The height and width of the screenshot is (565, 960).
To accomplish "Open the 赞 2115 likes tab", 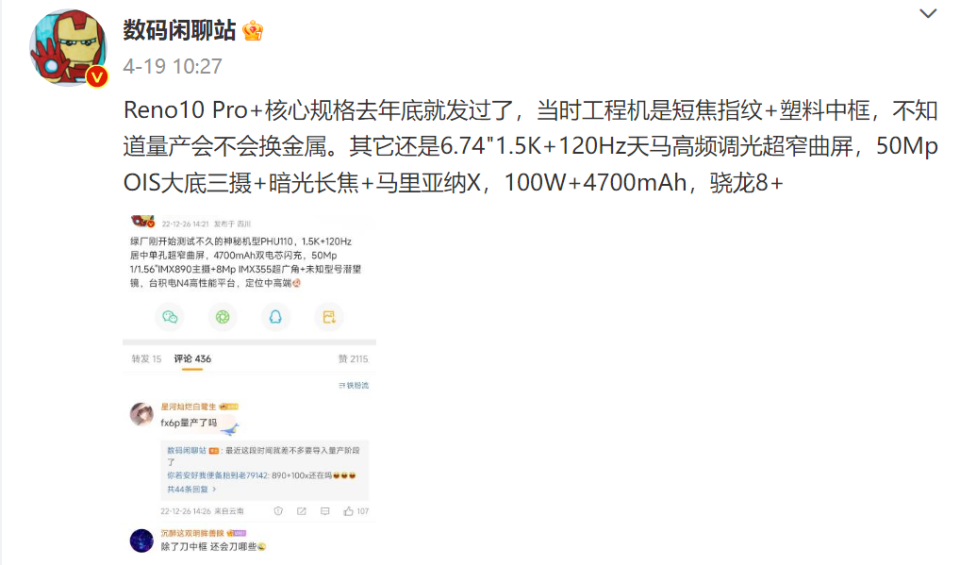I will pos(353,359).
